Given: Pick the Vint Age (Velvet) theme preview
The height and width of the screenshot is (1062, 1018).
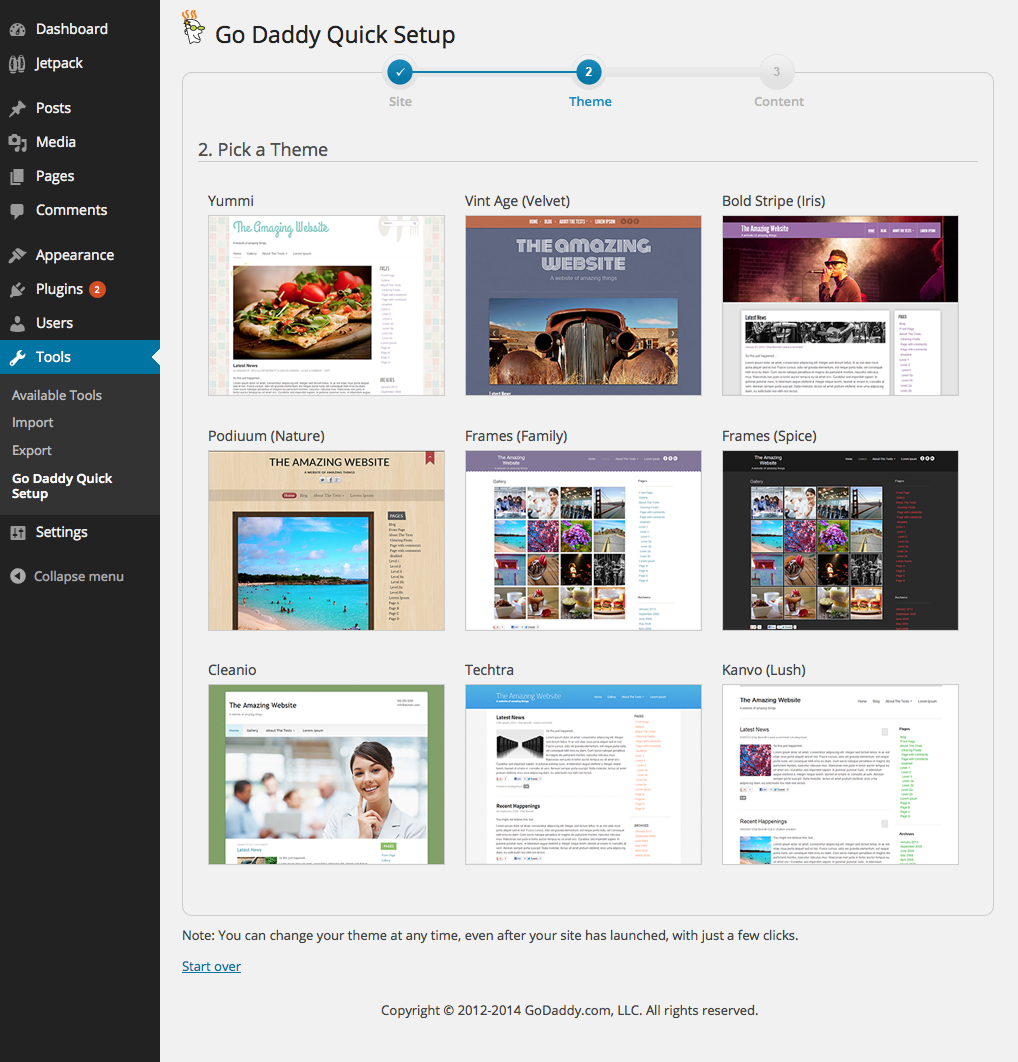Looking at the screenshot, I should (583, 305).
